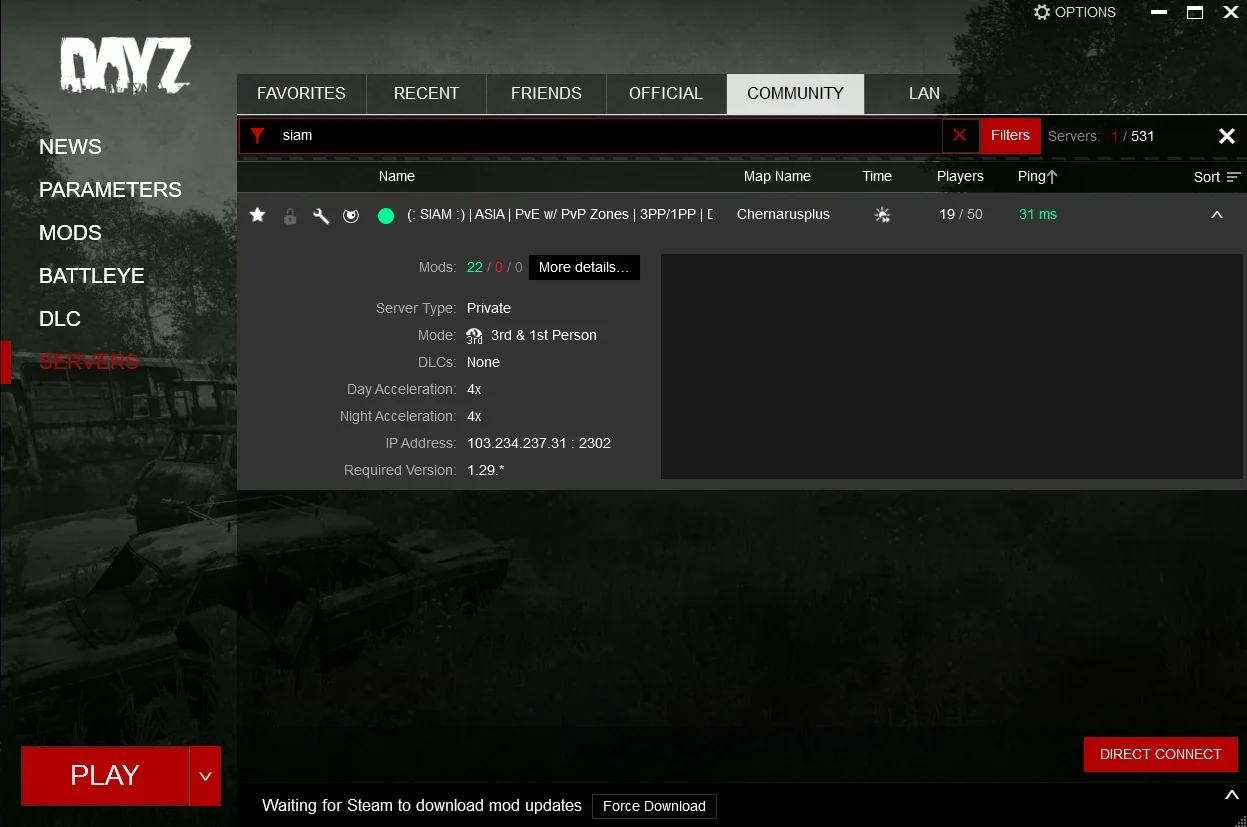This screenshot has height=827, width=1247.
Task: Toggle favorite star for SIAM server
Action: (258, 215)
